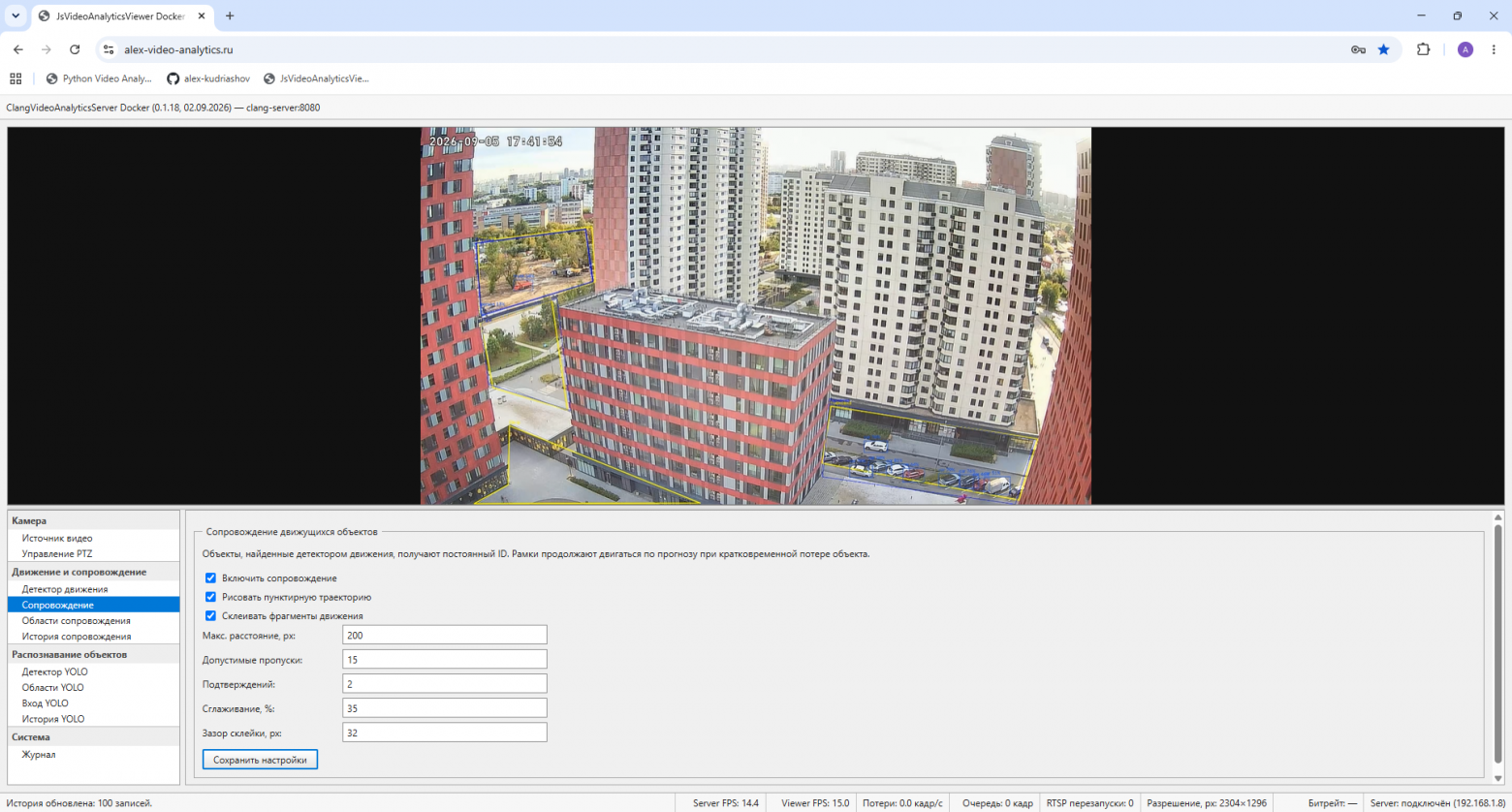This screenshot has height=812, width=1512.
Task: Click the Допустимые пропуски input field
Action: (445, 659)
